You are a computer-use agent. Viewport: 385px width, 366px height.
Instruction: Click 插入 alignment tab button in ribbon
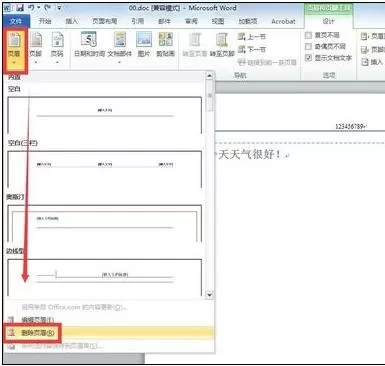pyautogui.click(x=372, y=62)
